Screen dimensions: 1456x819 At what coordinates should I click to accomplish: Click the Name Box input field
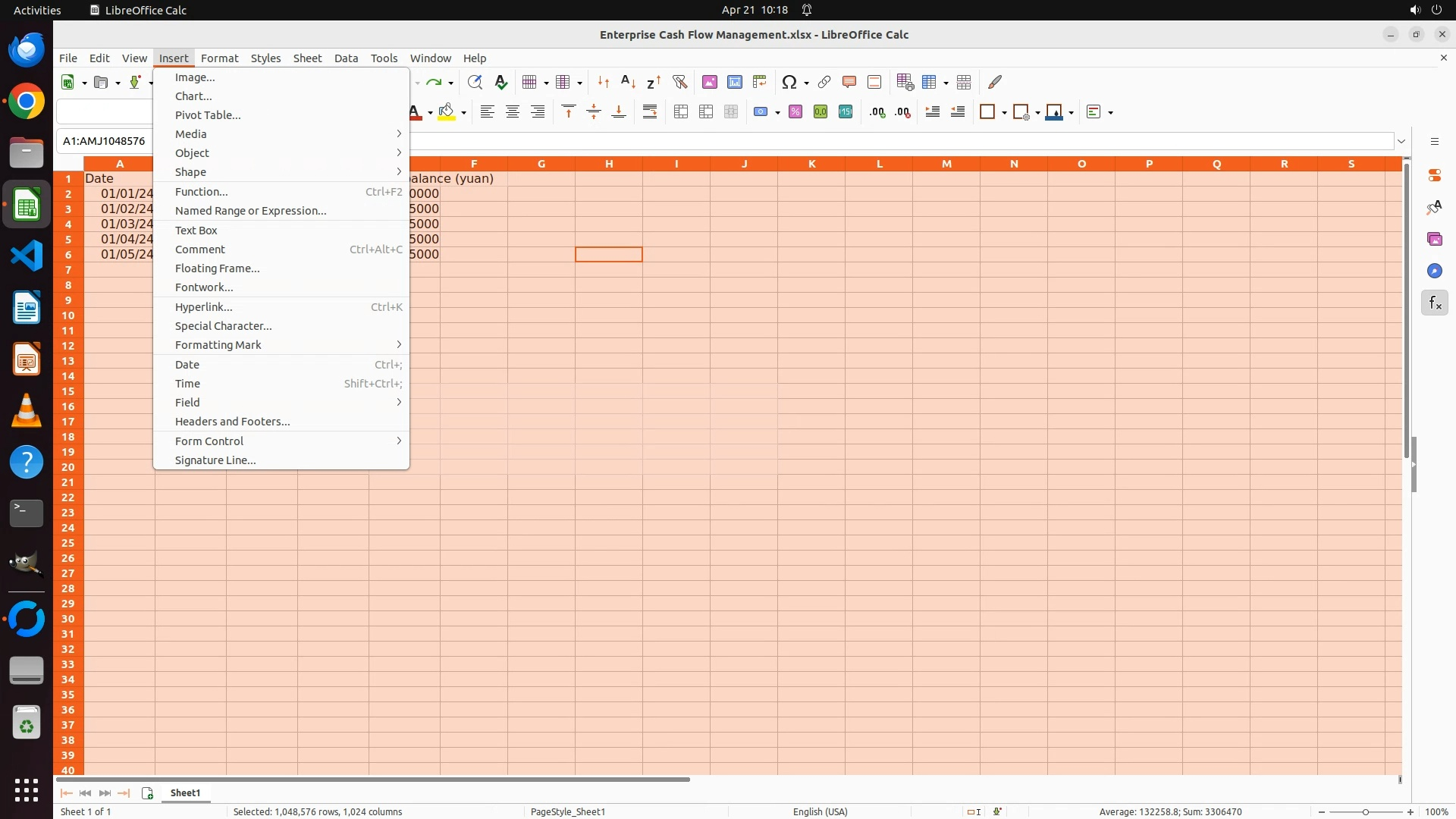[x=105, y=141]
